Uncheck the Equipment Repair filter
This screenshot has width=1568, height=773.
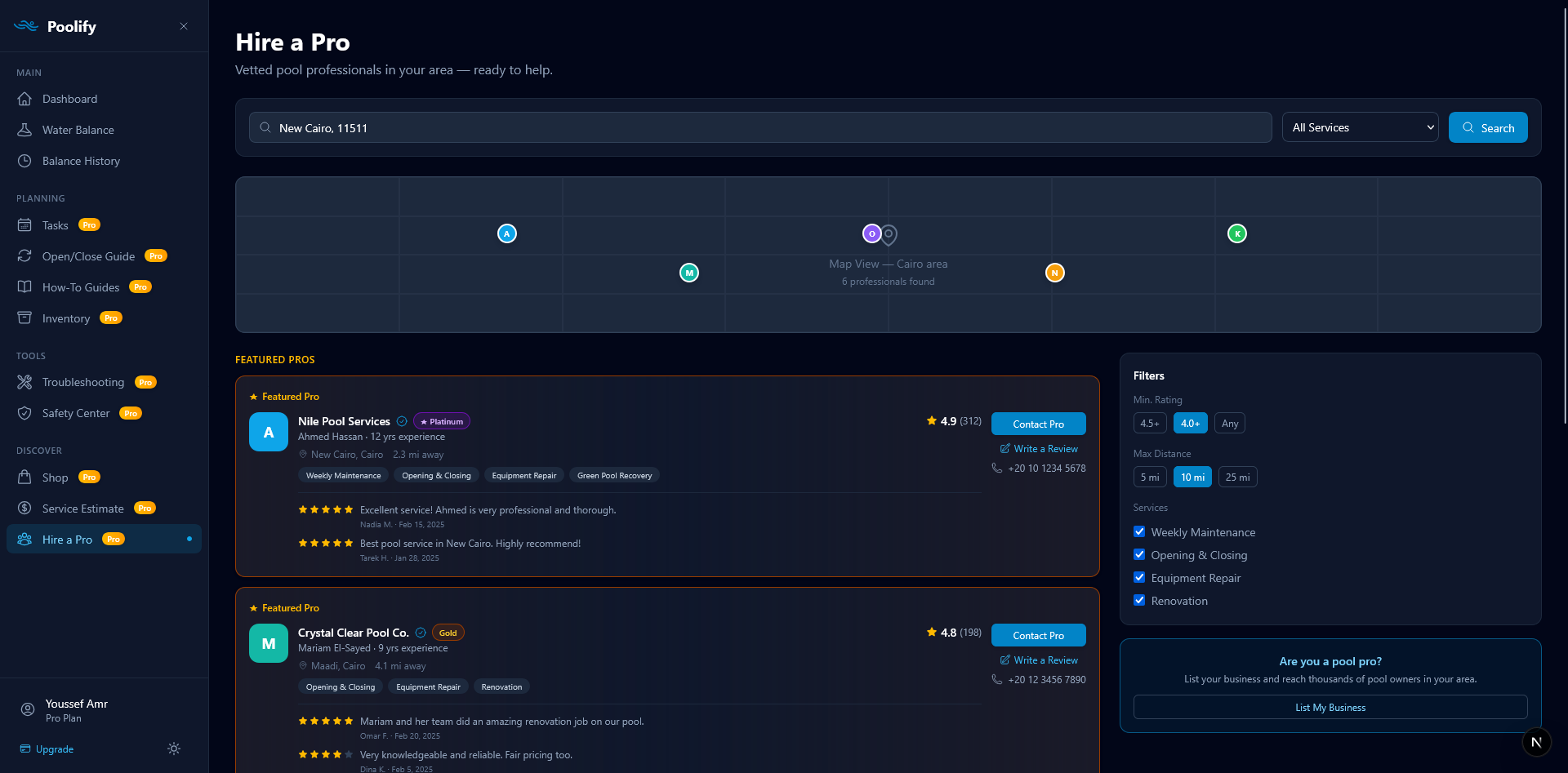click(x=1139, y=577)
